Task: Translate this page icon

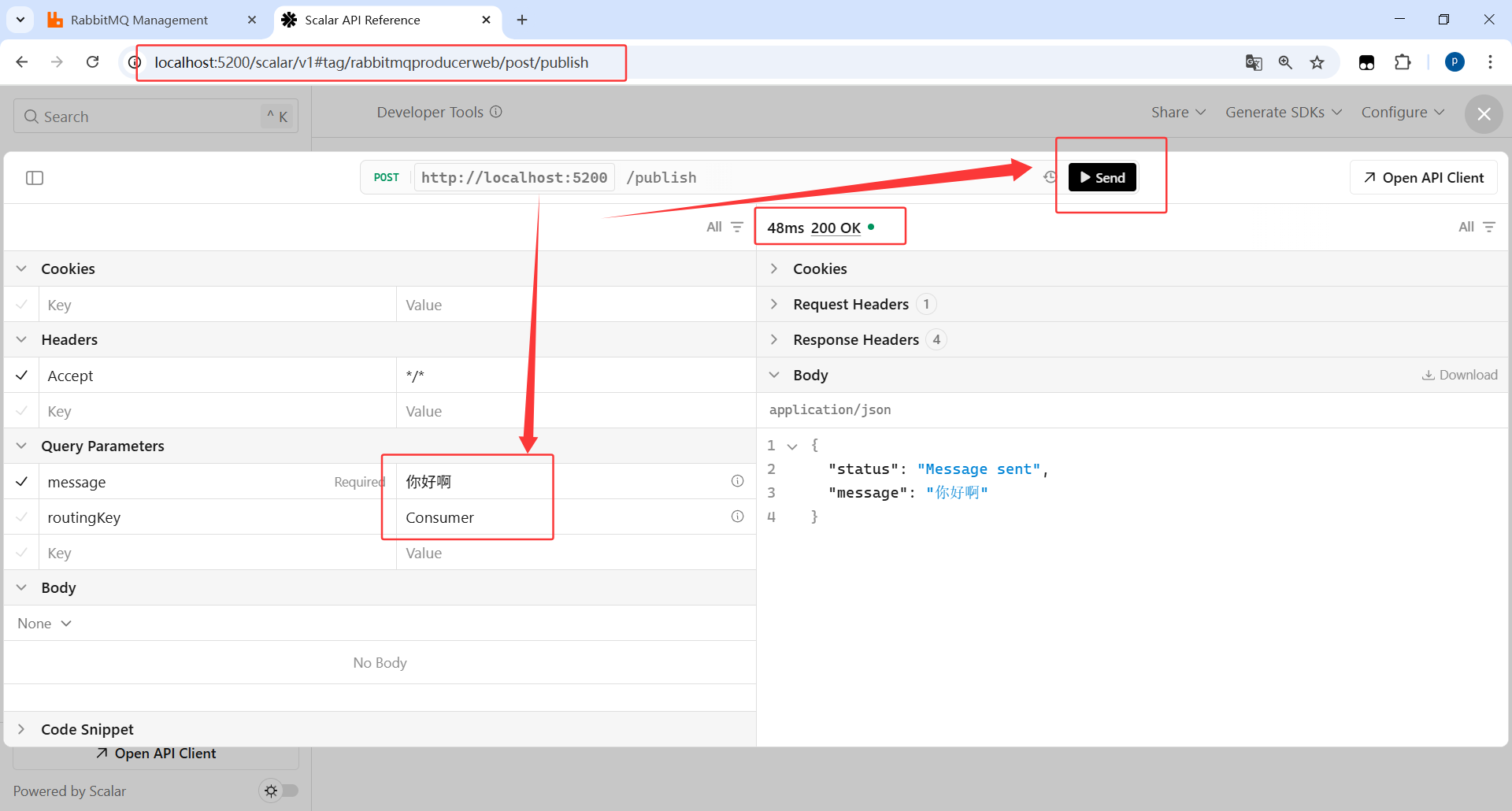Action: tap(1254, 62)
